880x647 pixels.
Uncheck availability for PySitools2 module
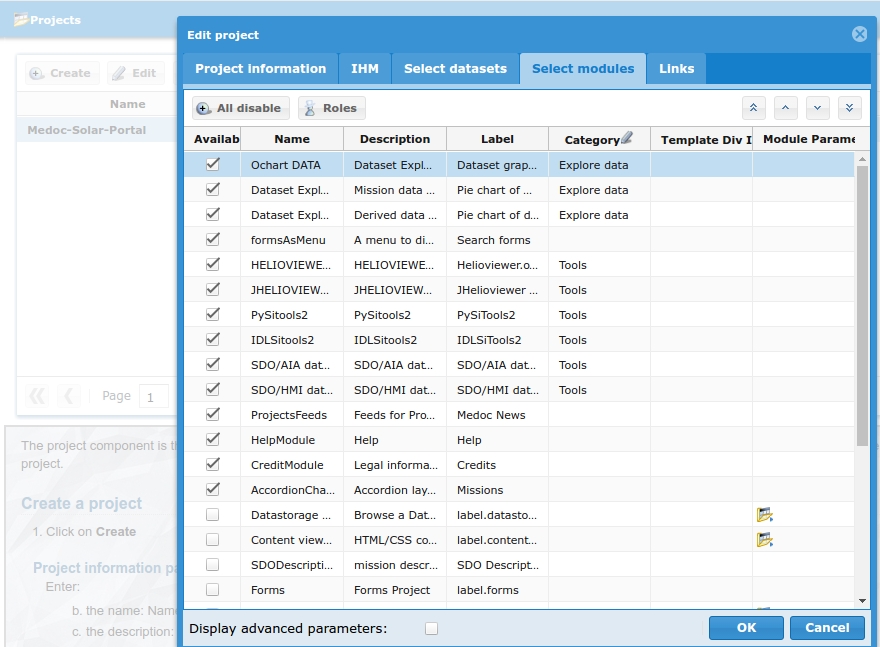213,315
